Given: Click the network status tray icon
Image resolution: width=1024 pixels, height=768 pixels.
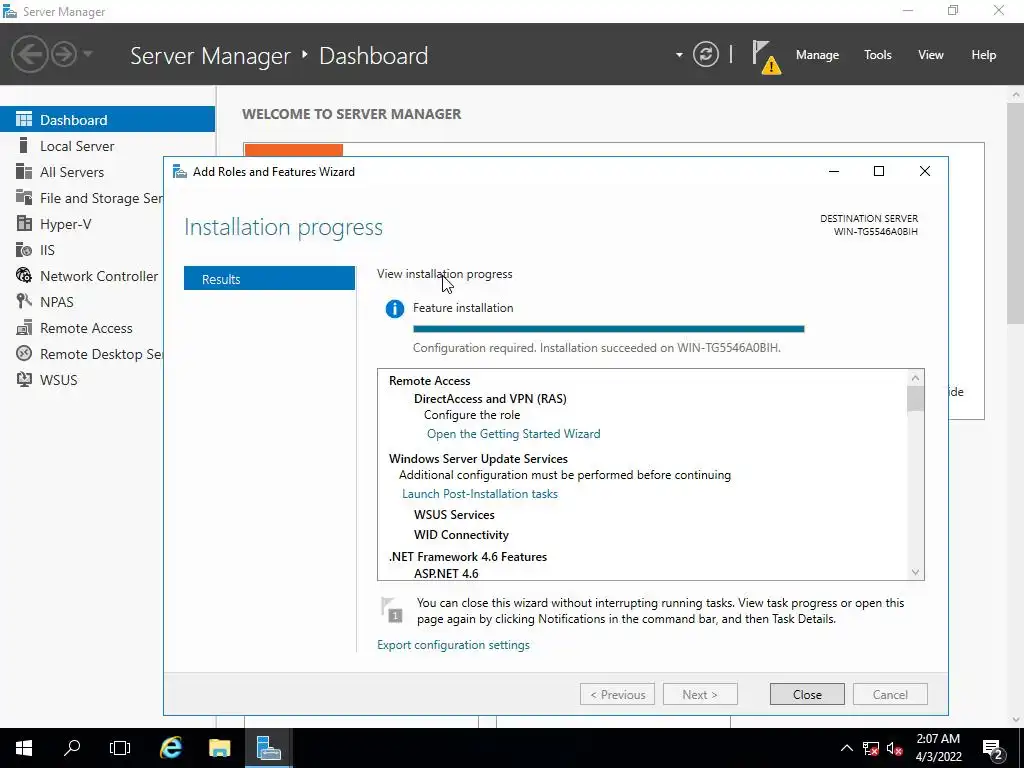Looking at the screenshot, I should pyautogui.click(x=871, y=748).
